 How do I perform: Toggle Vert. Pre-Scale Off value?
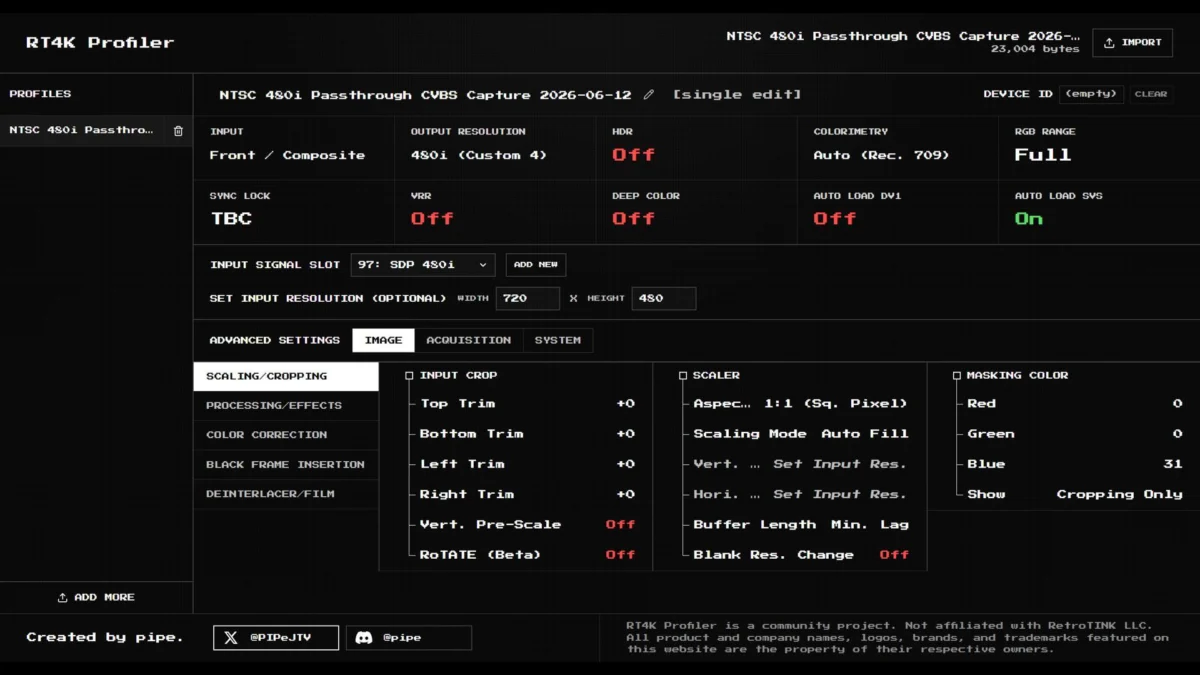pyautogui.click(x=620, y=524)
